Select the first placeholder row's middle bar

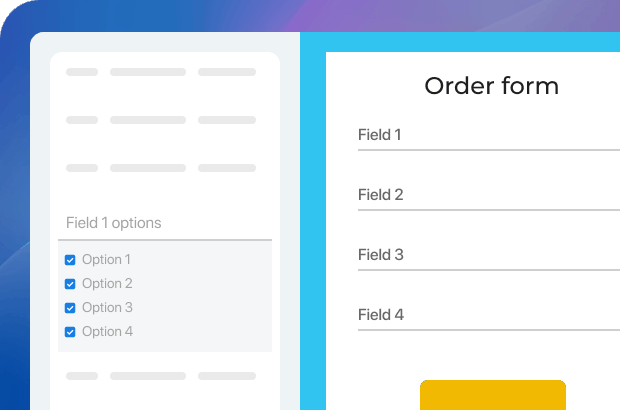pyautogui.click(x=148, y=72)
